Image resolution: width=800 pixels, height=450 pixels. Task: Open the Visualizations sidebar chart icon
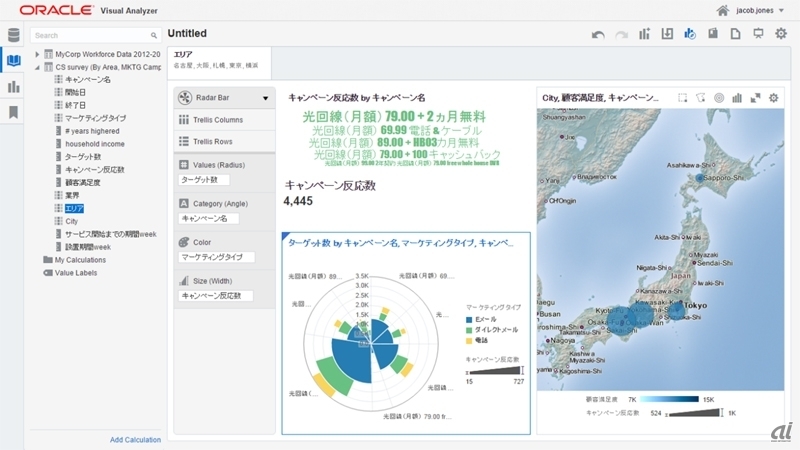(x=13, y=87)
